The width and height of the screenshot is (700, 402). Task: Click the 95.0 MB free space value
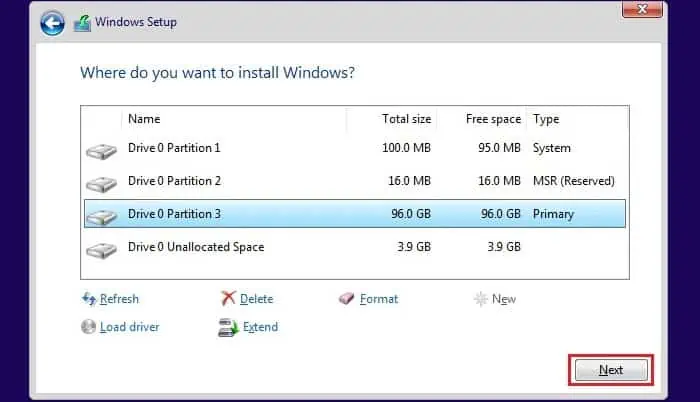(499, 148)
